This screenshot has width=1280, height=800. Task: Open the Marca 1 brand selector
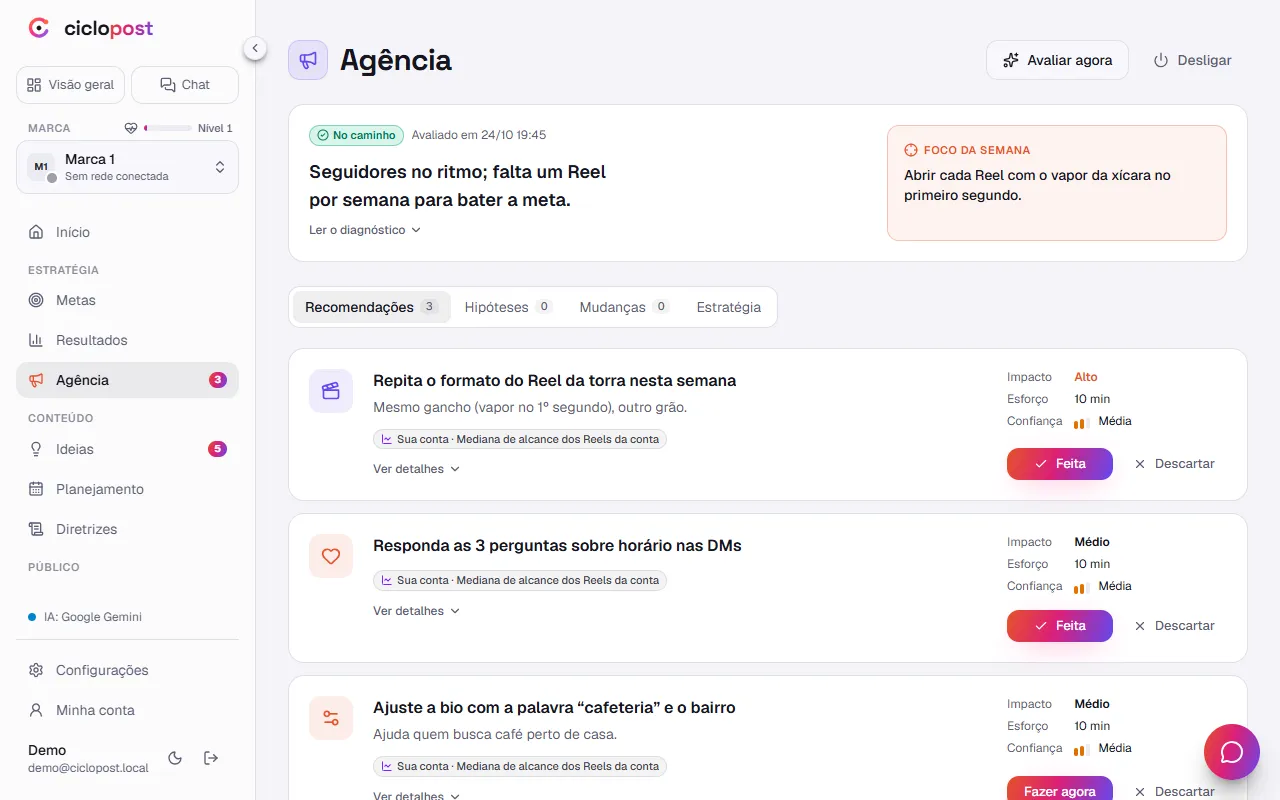[127, 167]
